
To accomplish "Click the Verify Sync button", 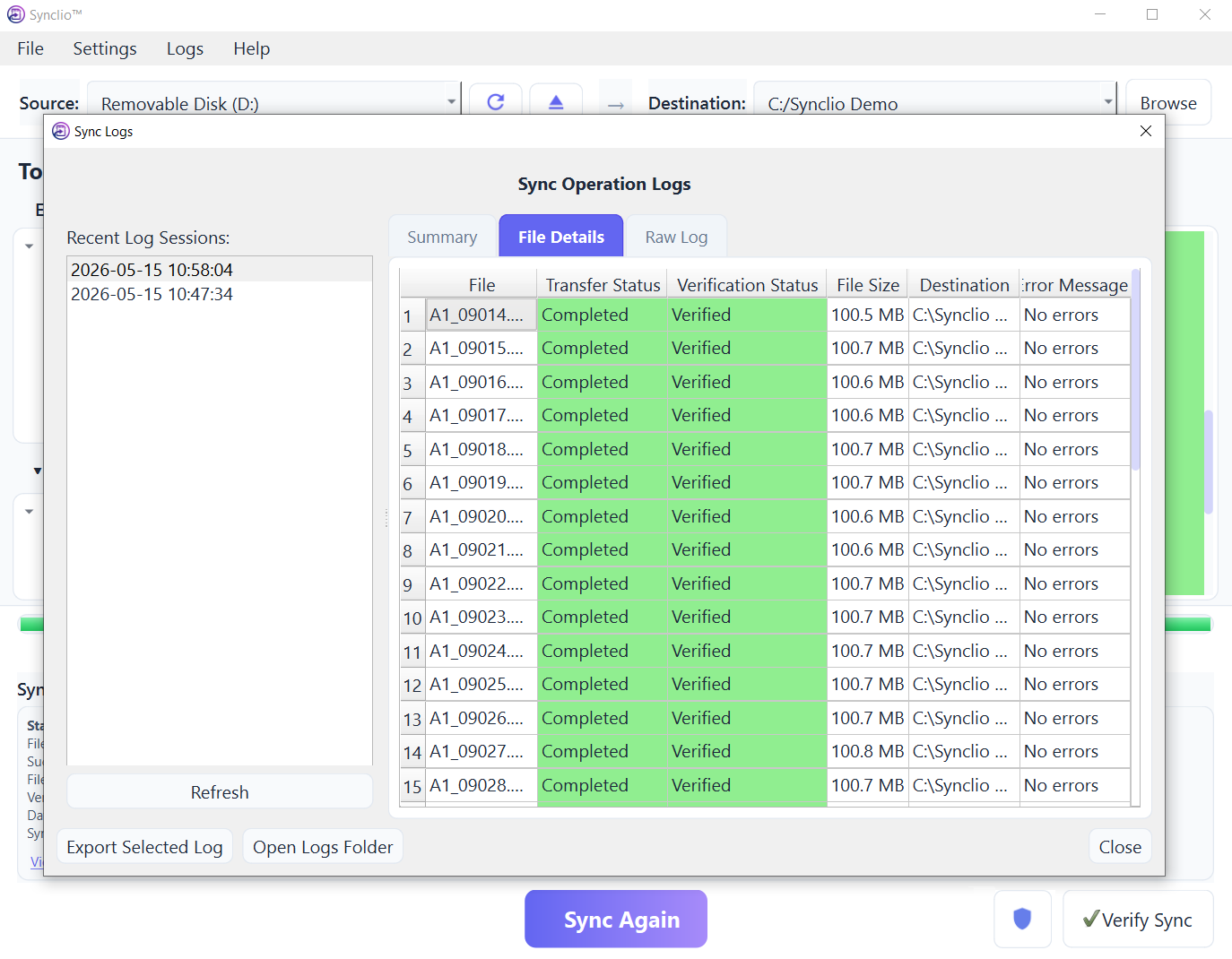I will point(1138,919).
